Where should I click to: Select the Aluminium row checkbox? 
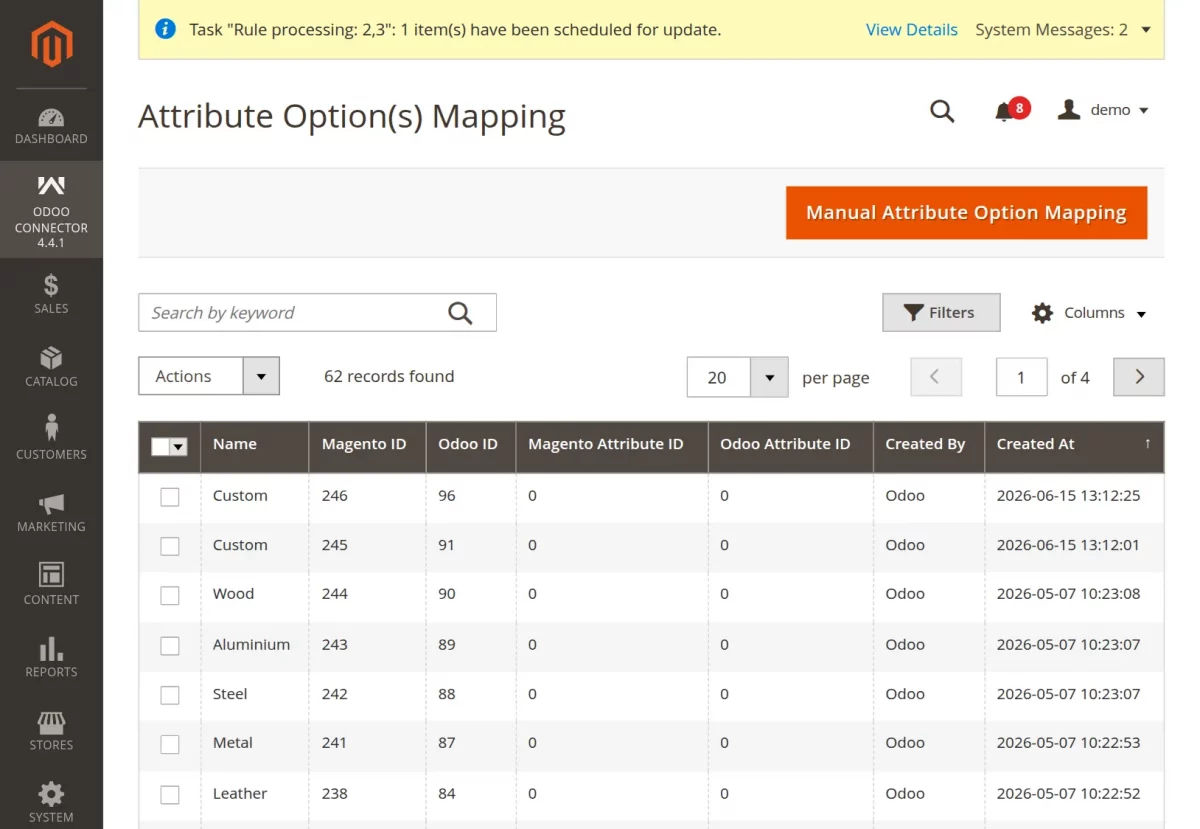[170, 646]
